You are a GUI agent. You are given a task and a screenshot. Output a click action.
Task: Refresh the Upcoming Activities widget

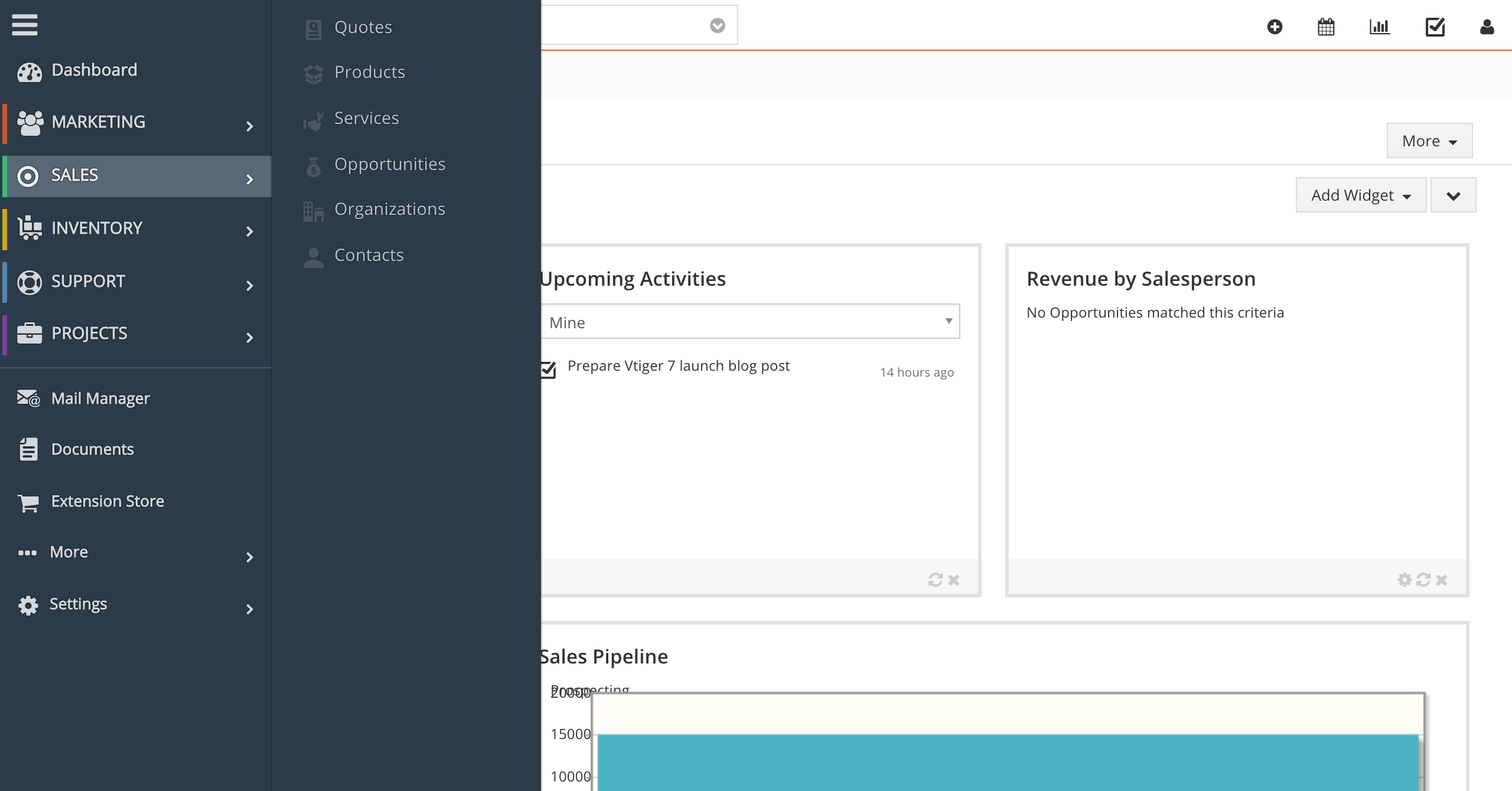pyautogui.click(x=935, y=580)
